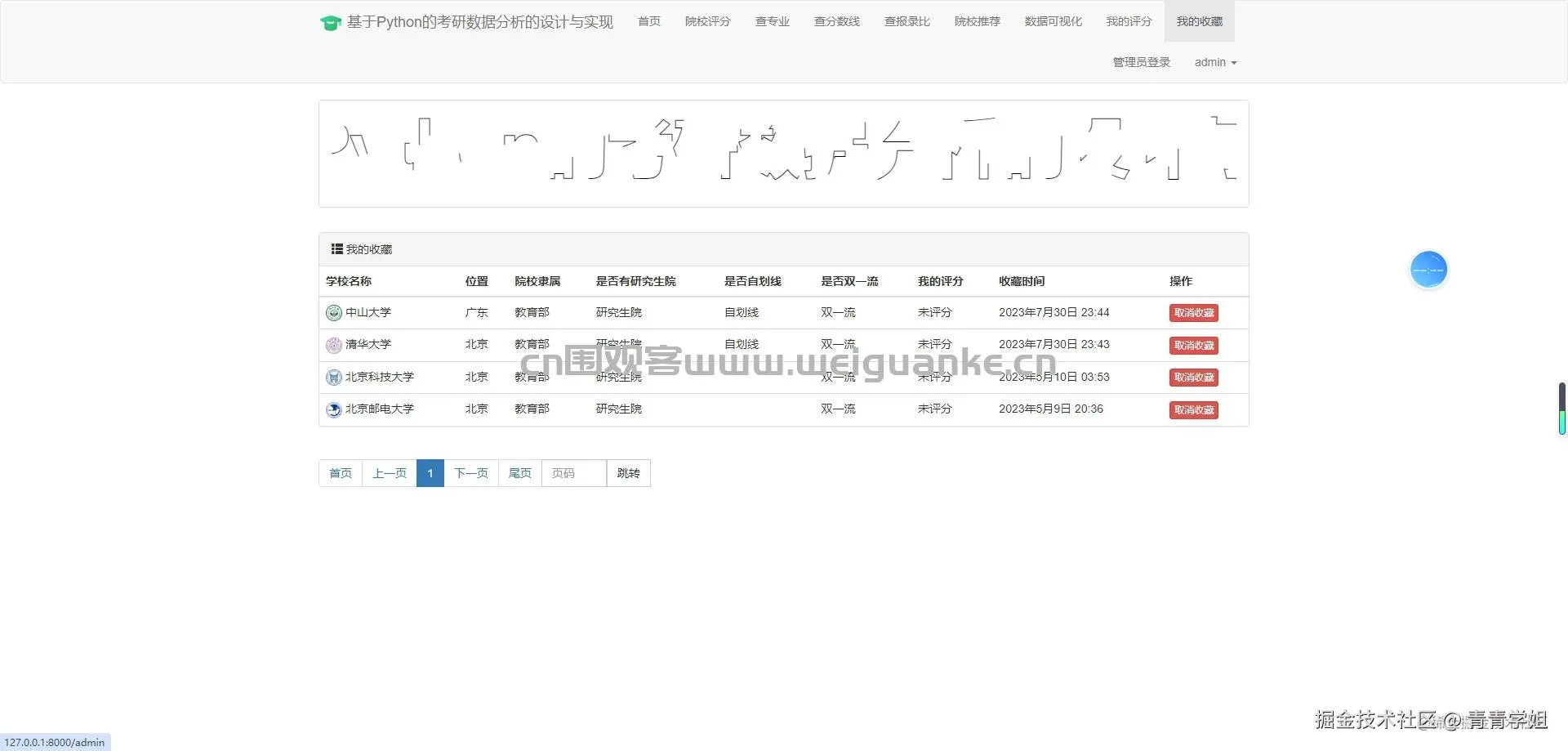Image resolution: width=1568 pixels, height=751 pixels.
Task: Cancel favorite for 北京科技大学
Action: point(1194,378)
